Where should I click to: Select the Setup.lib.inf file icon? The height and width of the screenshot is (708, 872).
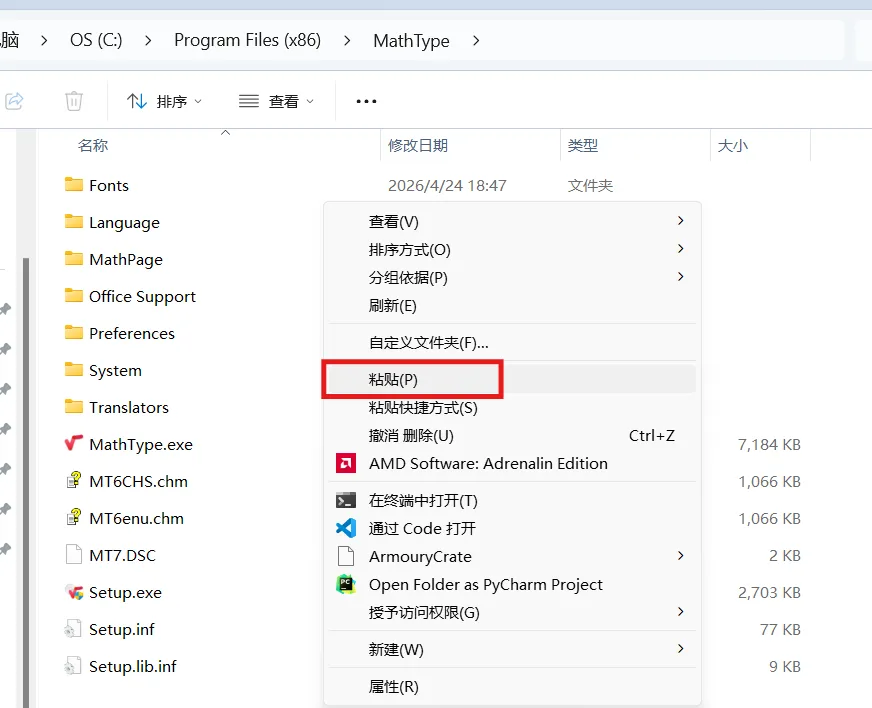coord(73,666)
